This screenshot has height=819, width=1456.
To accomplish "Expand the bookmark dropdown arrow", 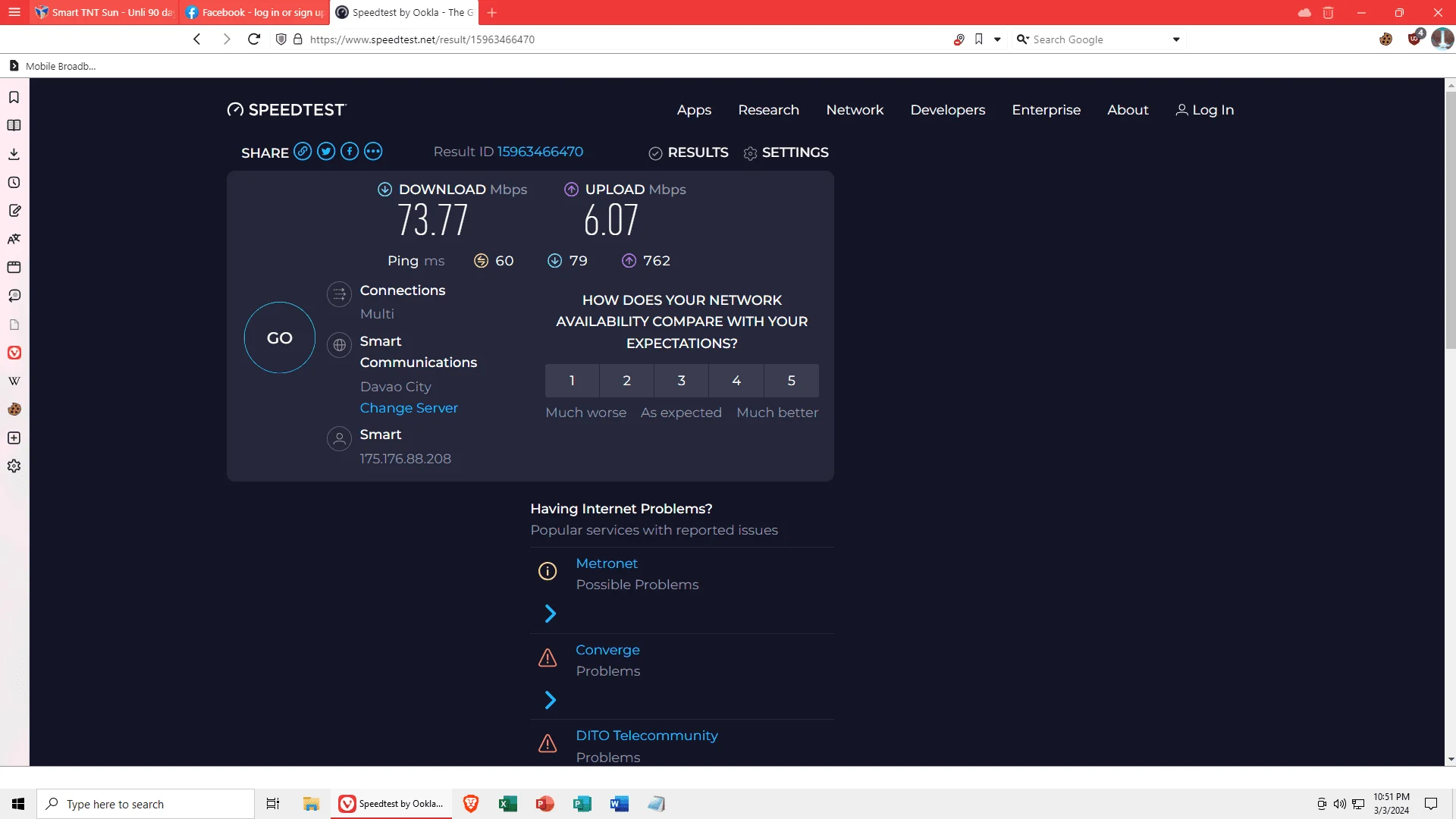I will coord(997,39).
